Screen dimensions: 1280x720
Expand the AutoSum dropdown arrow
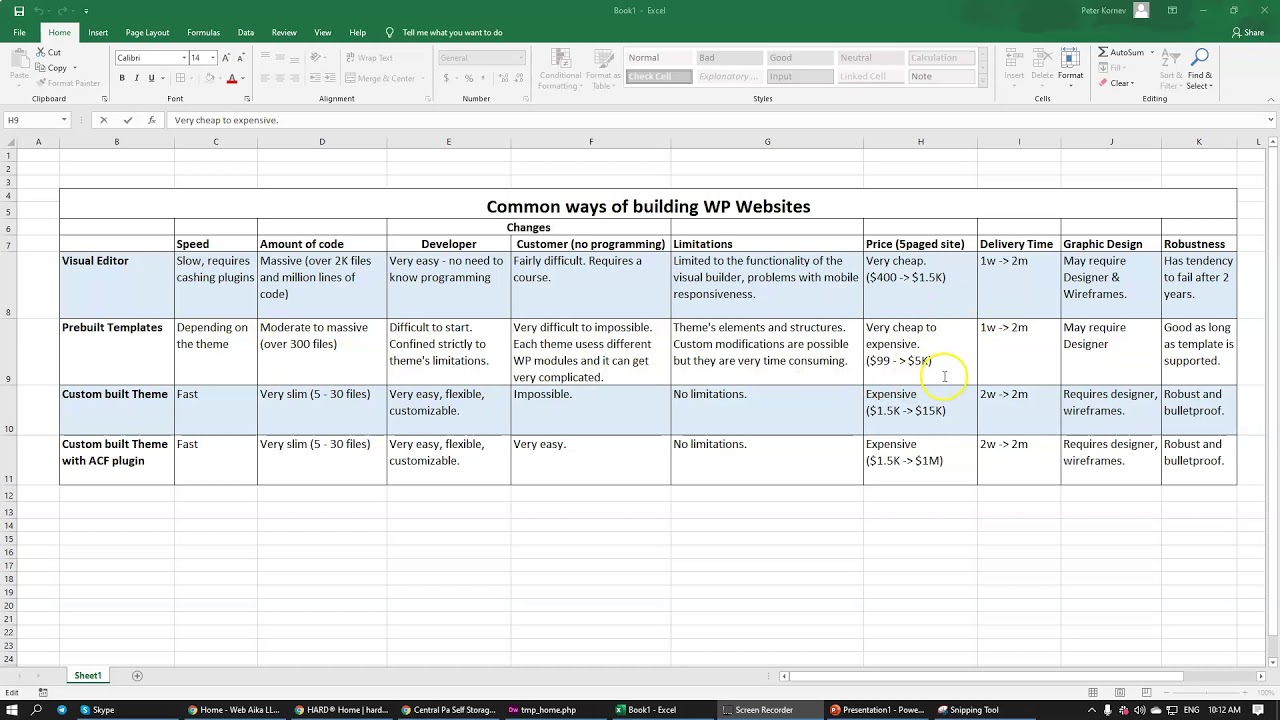pyautogui.click(x=1152, y=52)
